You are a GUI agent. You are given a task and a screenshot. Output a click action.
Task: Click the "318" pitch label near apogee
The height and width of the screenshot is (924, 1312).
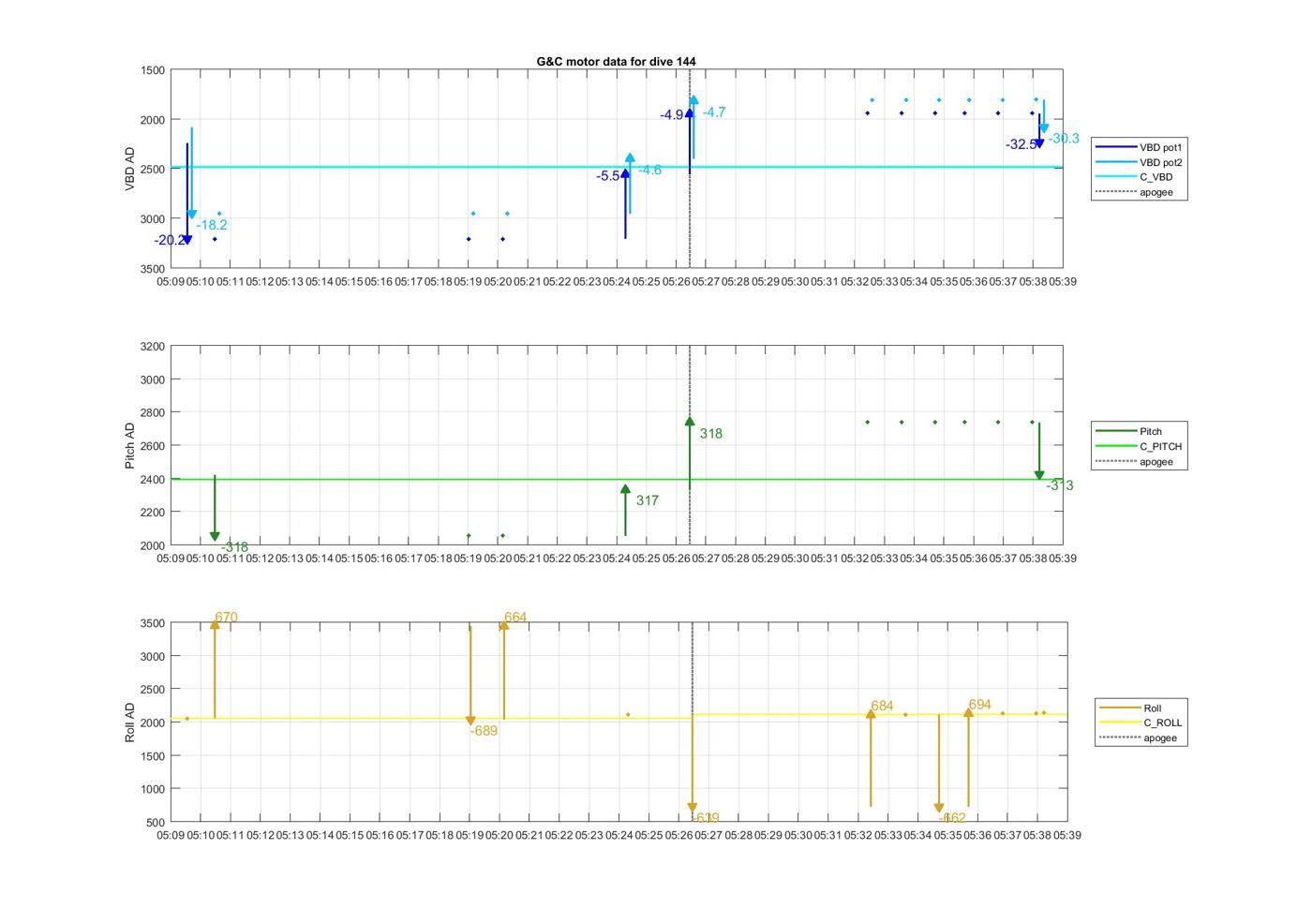pos(711,434)
